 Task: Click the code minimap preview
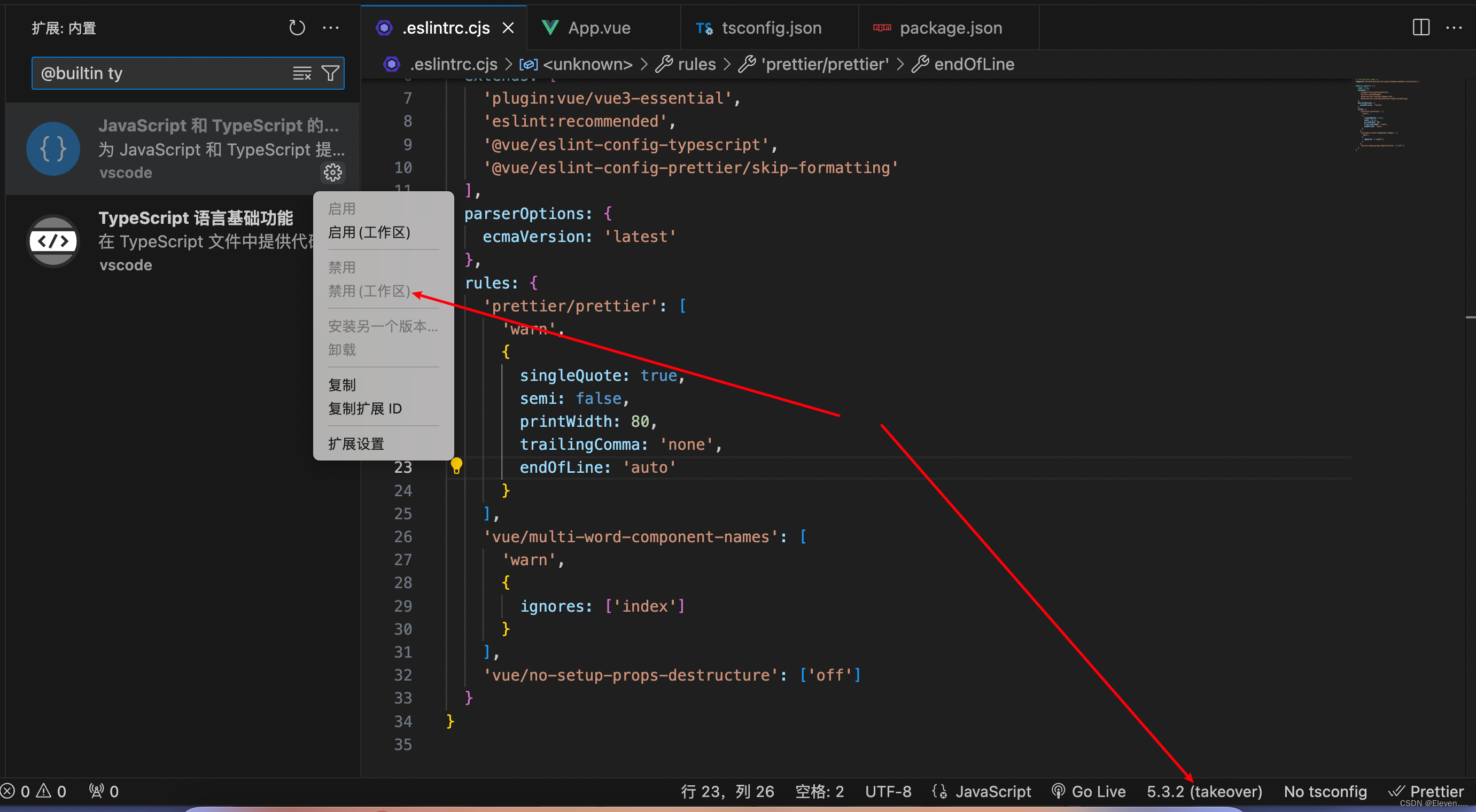tap(1386, 114)
